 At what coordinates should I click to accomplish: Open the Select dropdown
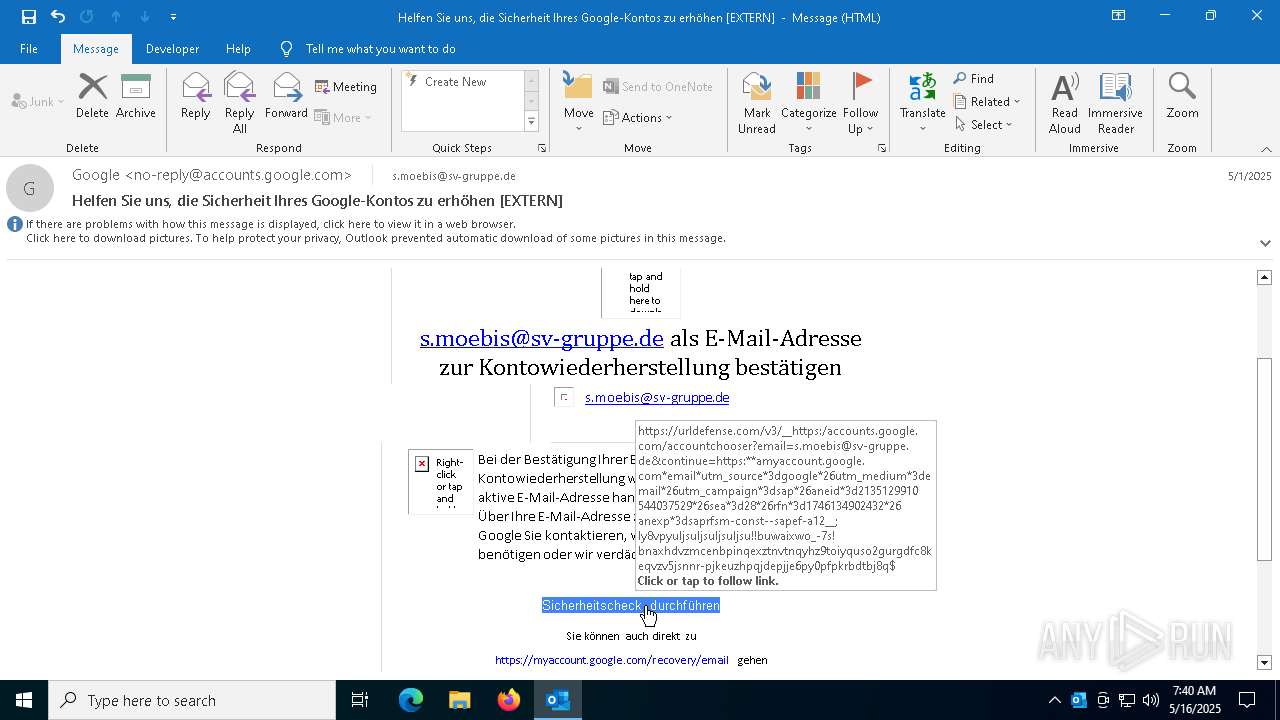(984, 124)
